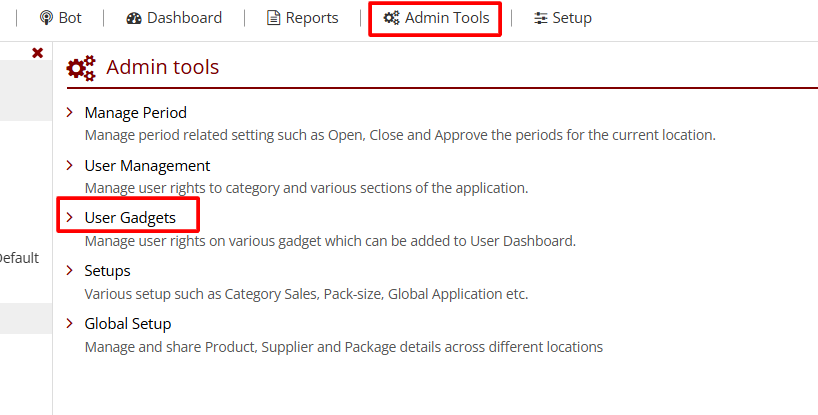Click the Setup sliders icon
The image size is (818, 415).
click(x=540, y=18)
